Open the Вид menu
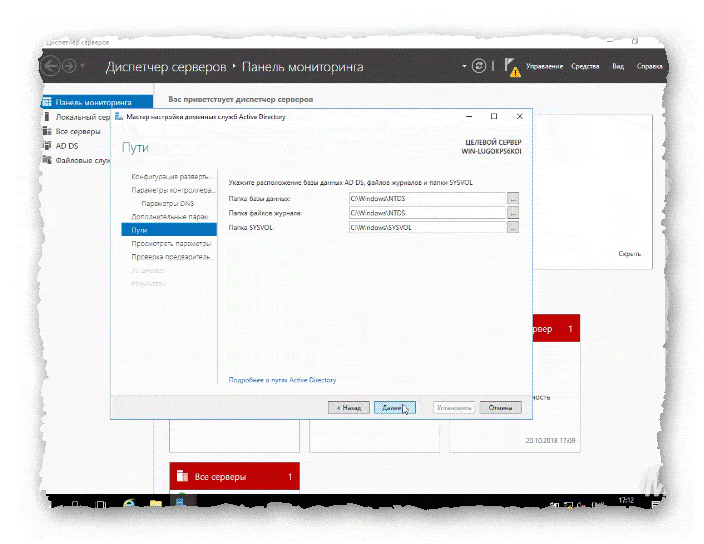Viewport: 704px width, 544px height. 618,66
